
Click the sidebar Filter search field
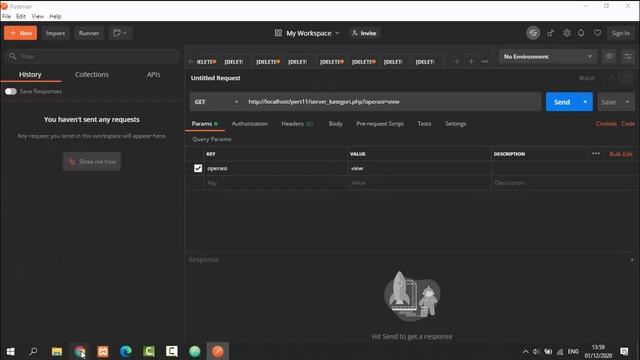(92, 56)
